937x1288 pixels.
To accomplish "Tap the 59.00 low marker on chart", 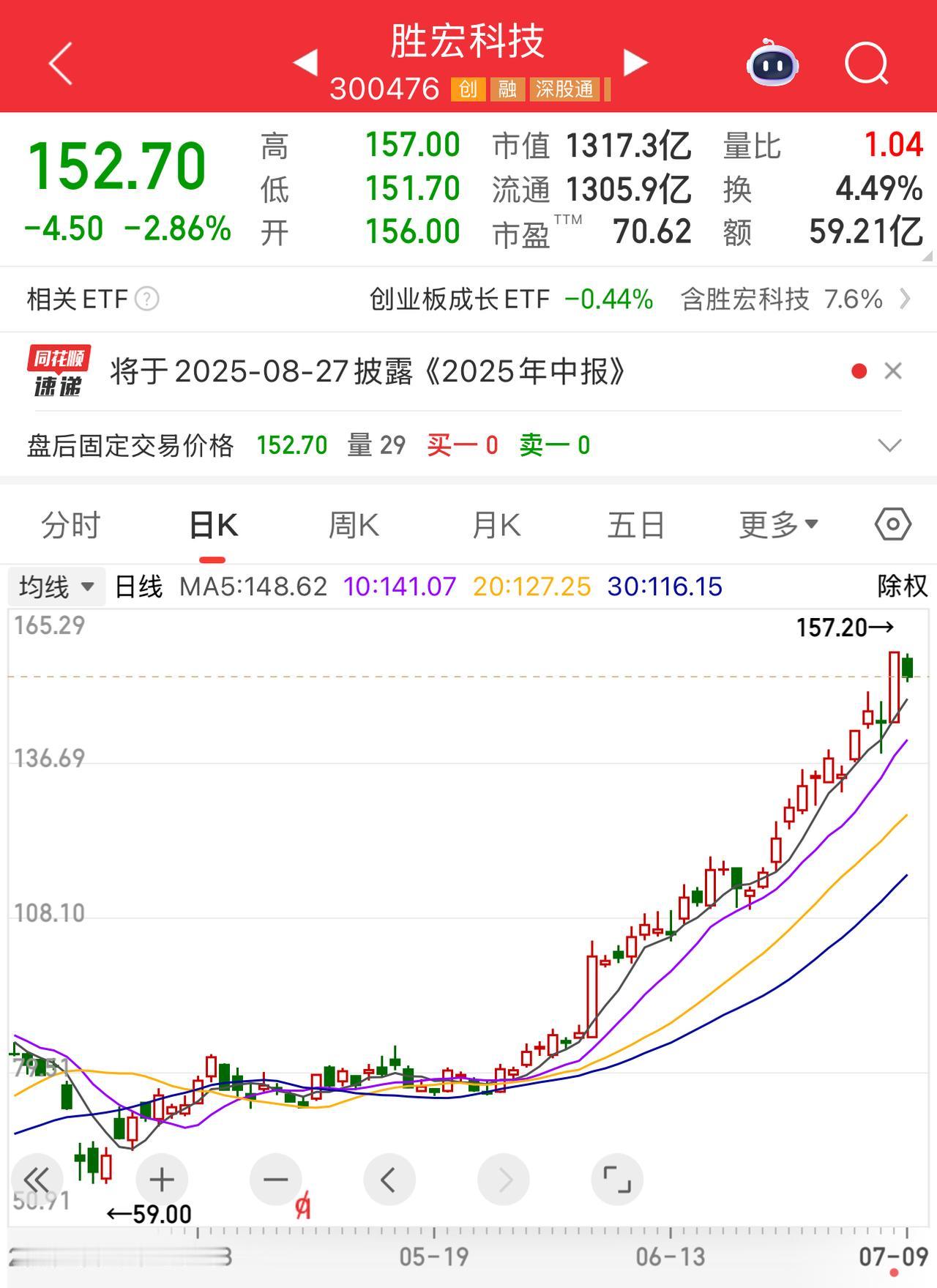I will point(149,1215).
